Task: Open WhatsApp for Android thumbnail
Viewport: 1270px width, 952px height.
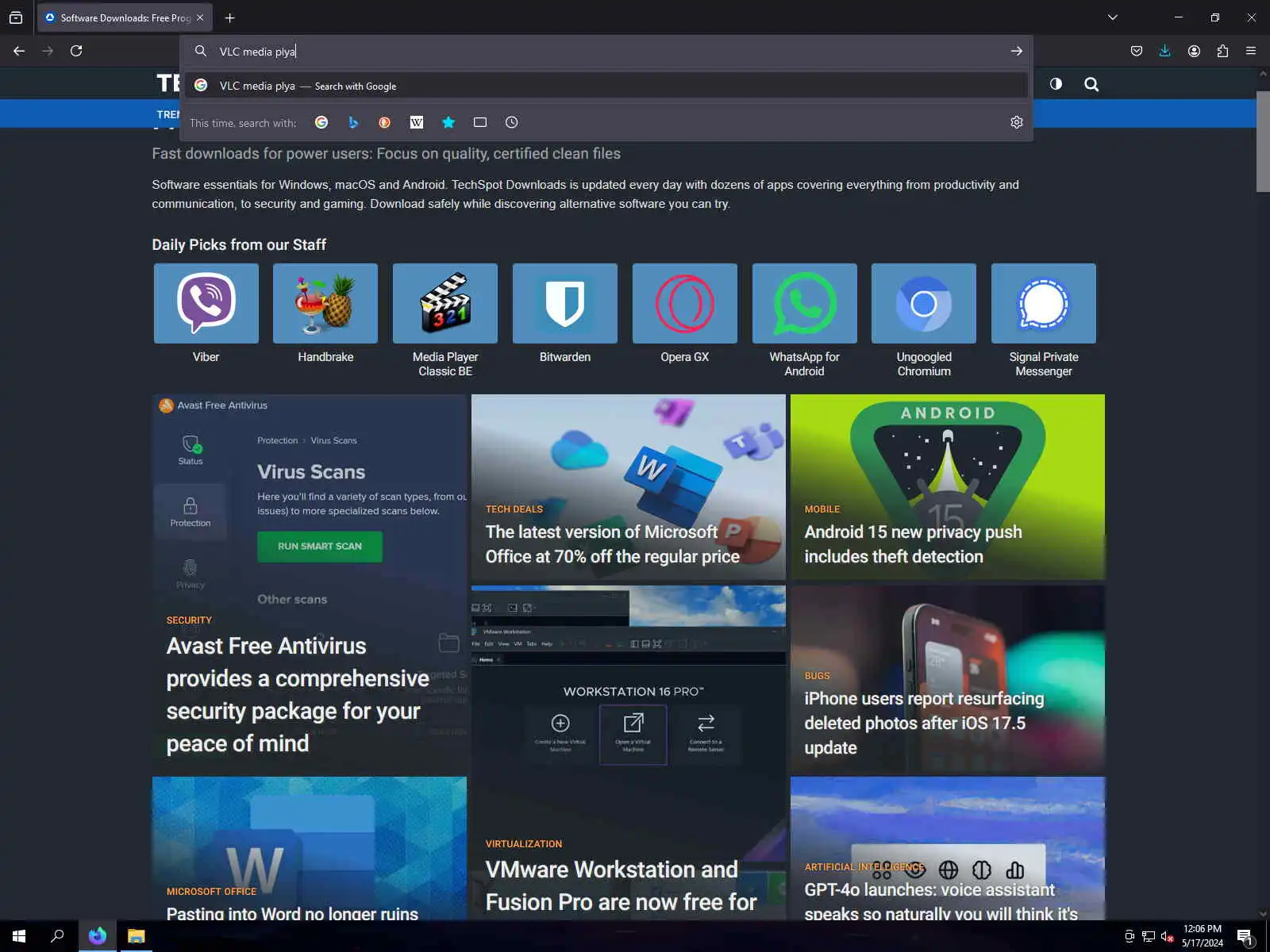Action: [805, 304]
